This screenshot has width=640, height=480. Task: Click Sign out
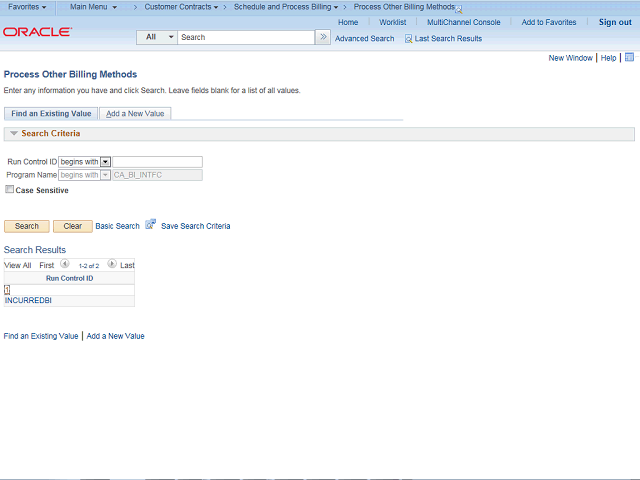tap(615, 22)
